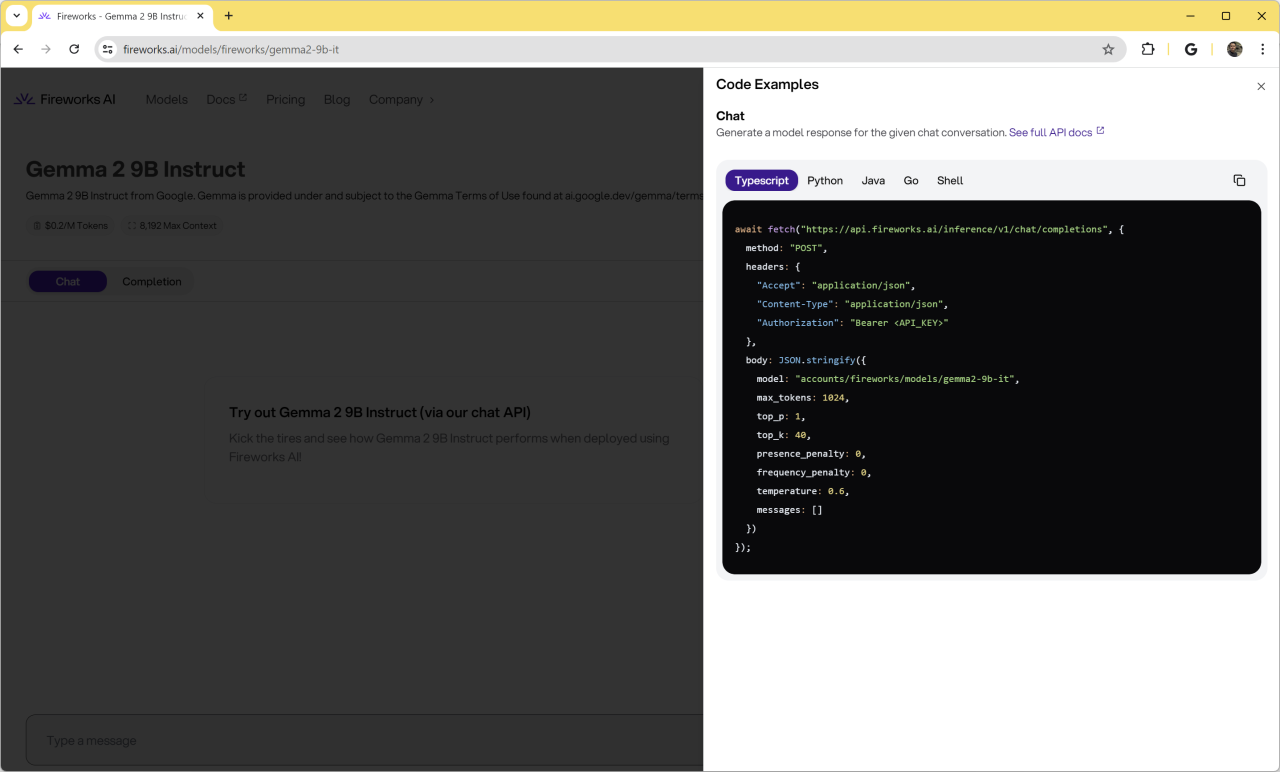Click the messages: [] line
Image resolution: width=1280 pixels, height=772 pixels.
790,510
